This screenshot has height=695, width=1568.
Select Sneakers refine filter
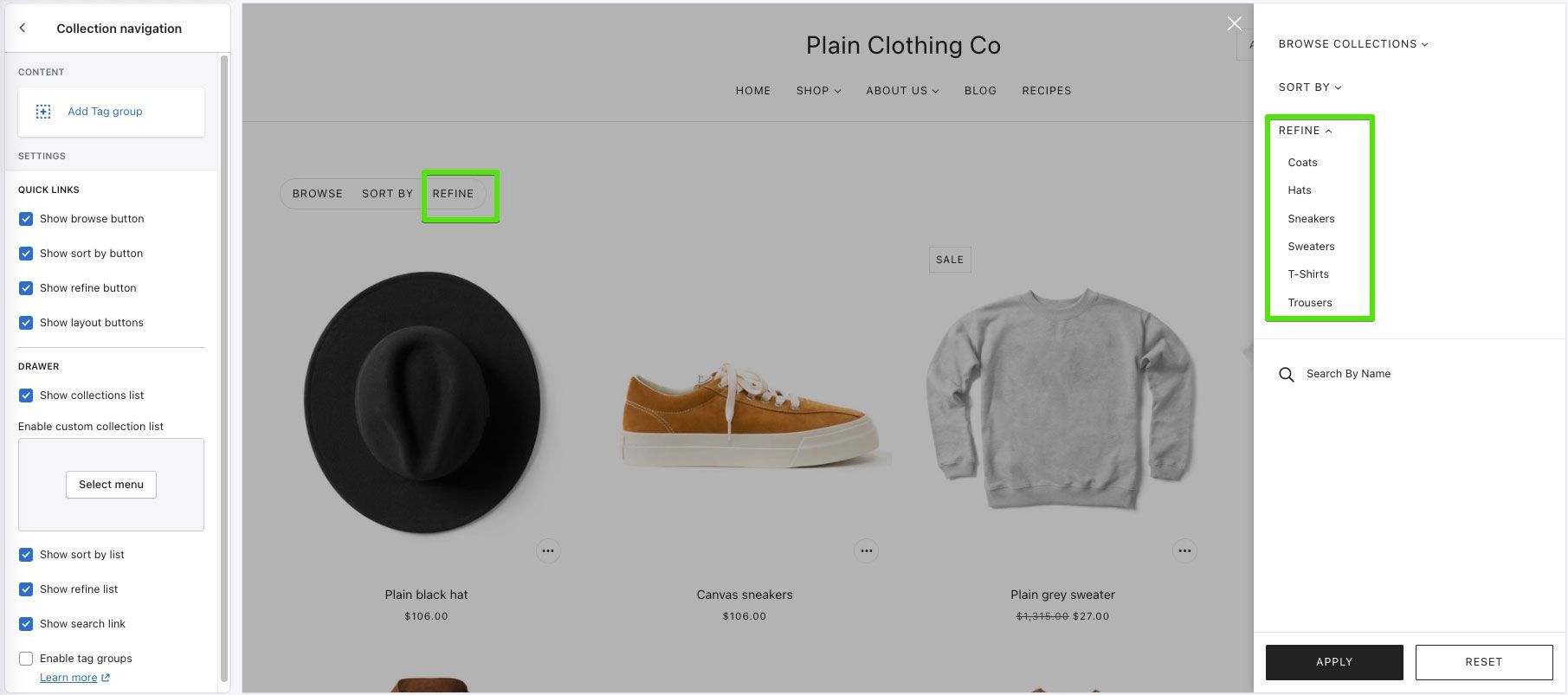point(1311,219)
